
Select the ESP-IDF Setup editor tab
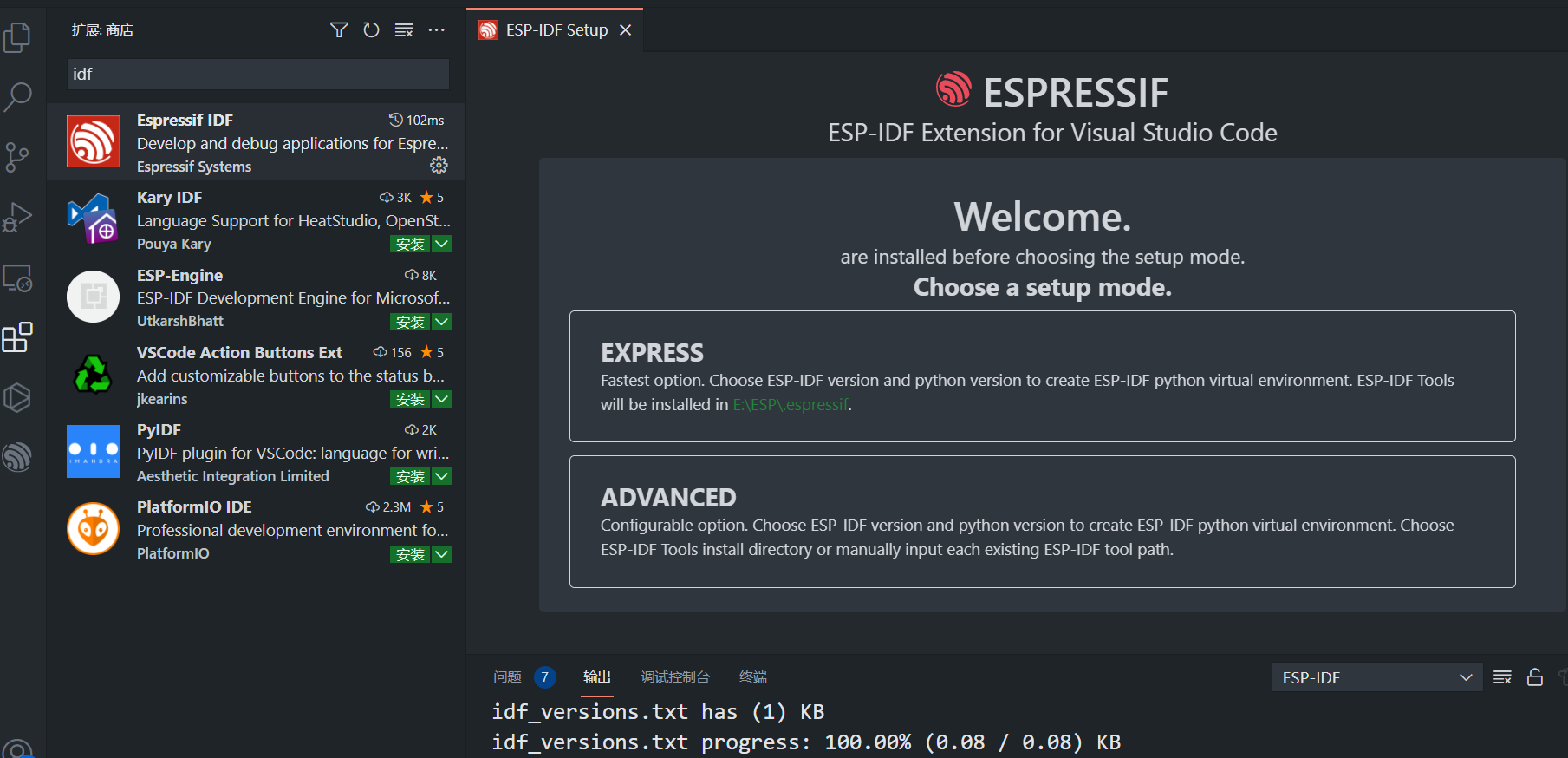[x=555, y=30]
